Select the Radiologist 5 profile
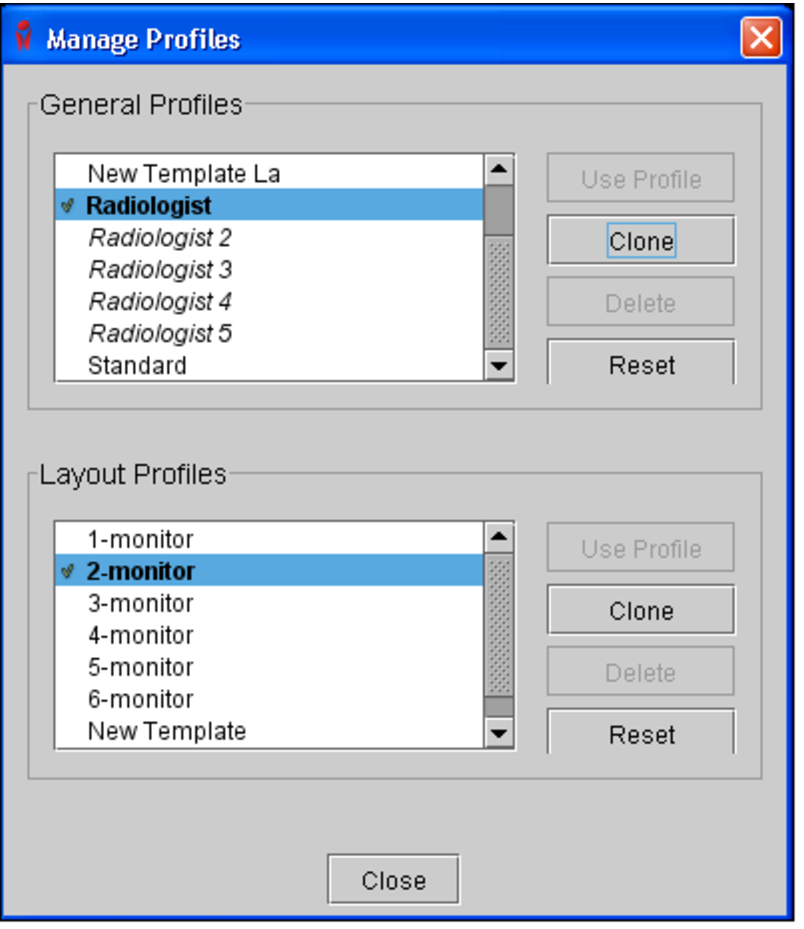This screenshot has width=804, height=929. (160, 334)
